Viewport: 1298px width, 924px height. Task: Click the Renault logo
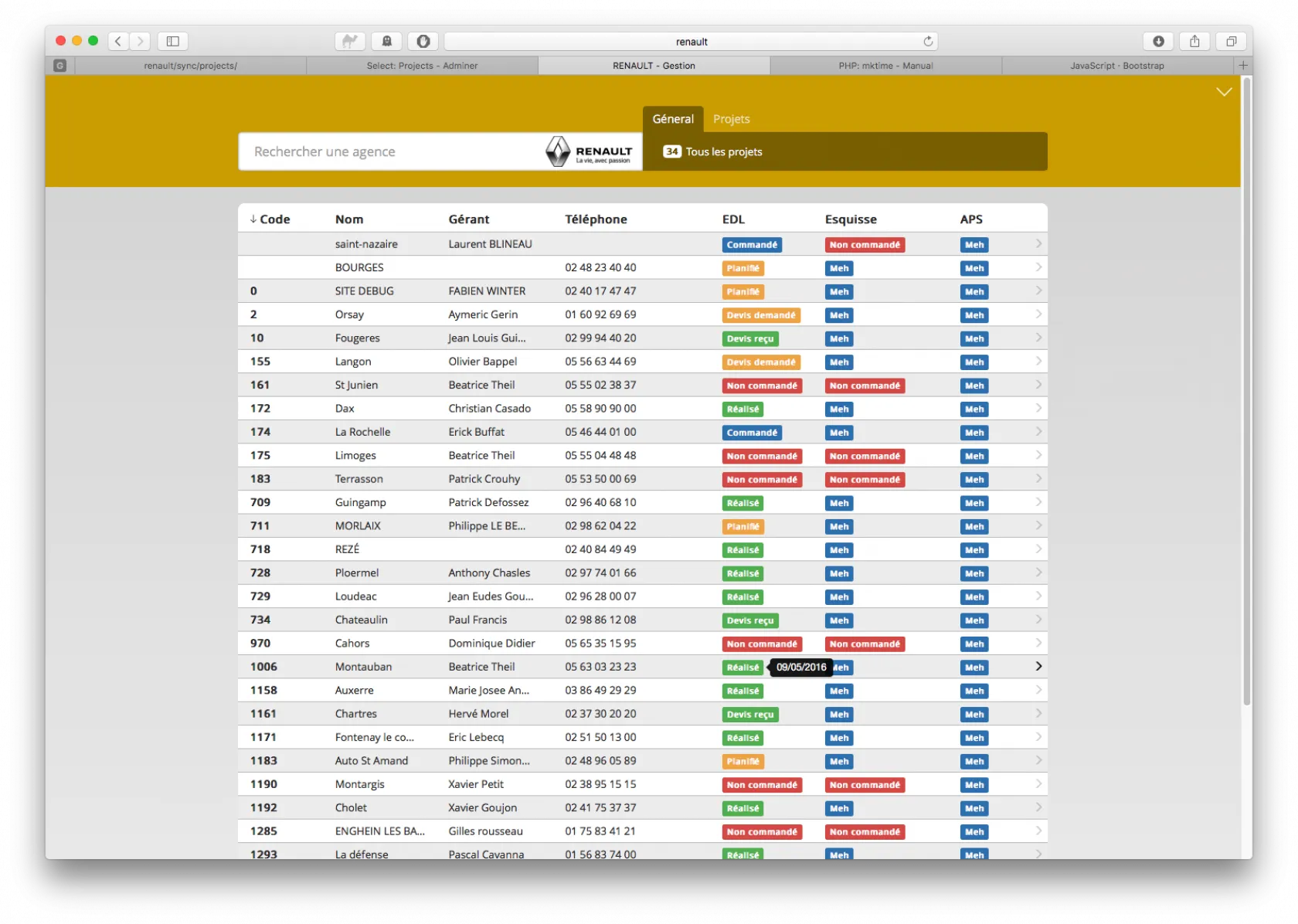coord(589,151)
